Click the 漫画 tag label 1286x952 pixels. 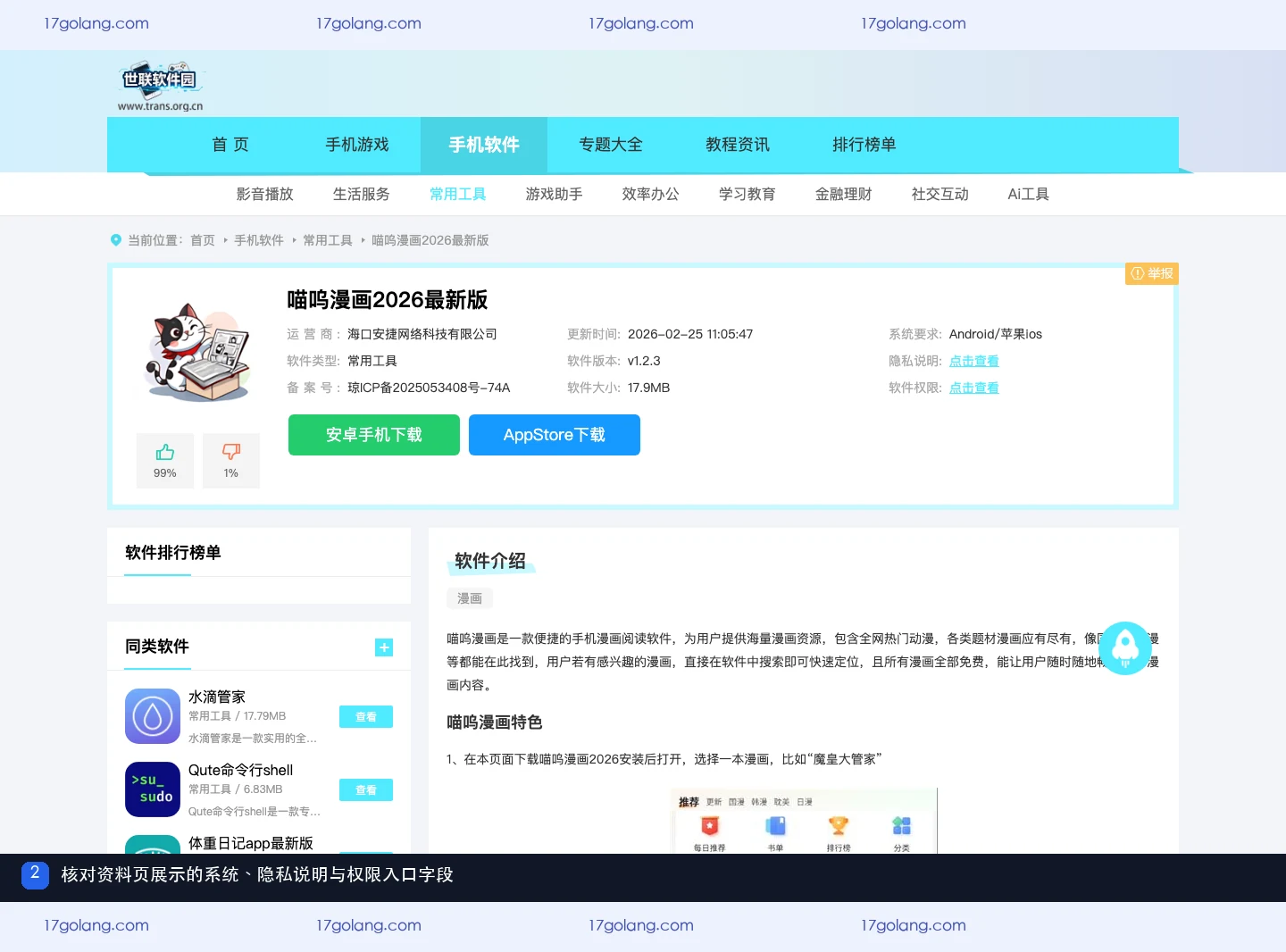pos(470,598)
